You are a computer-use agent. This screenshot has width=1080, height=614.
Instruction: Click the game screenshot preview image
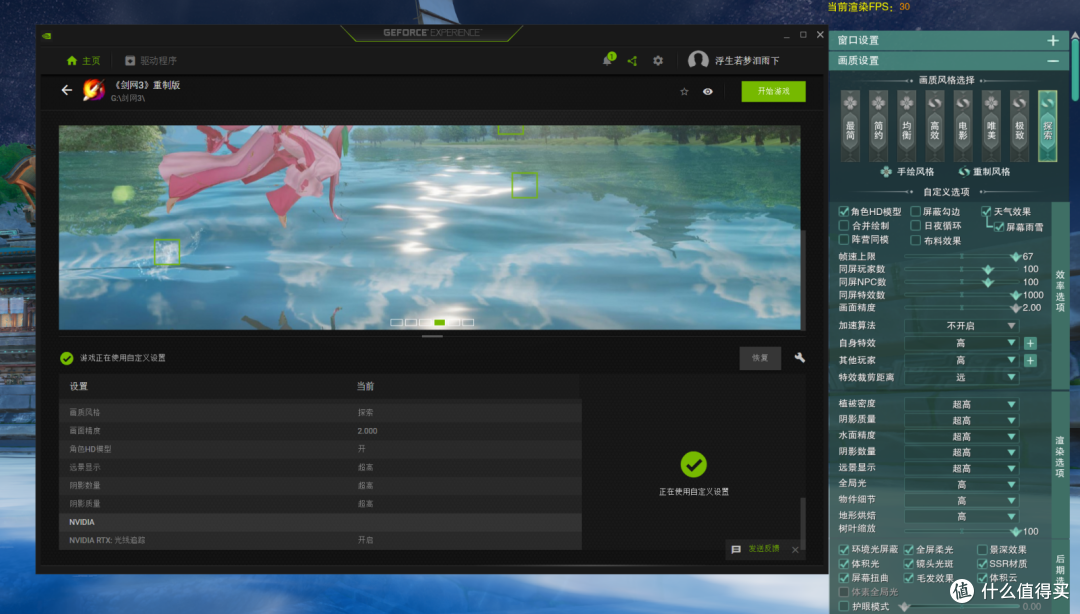pyautogui.click(x=430, y=227)
